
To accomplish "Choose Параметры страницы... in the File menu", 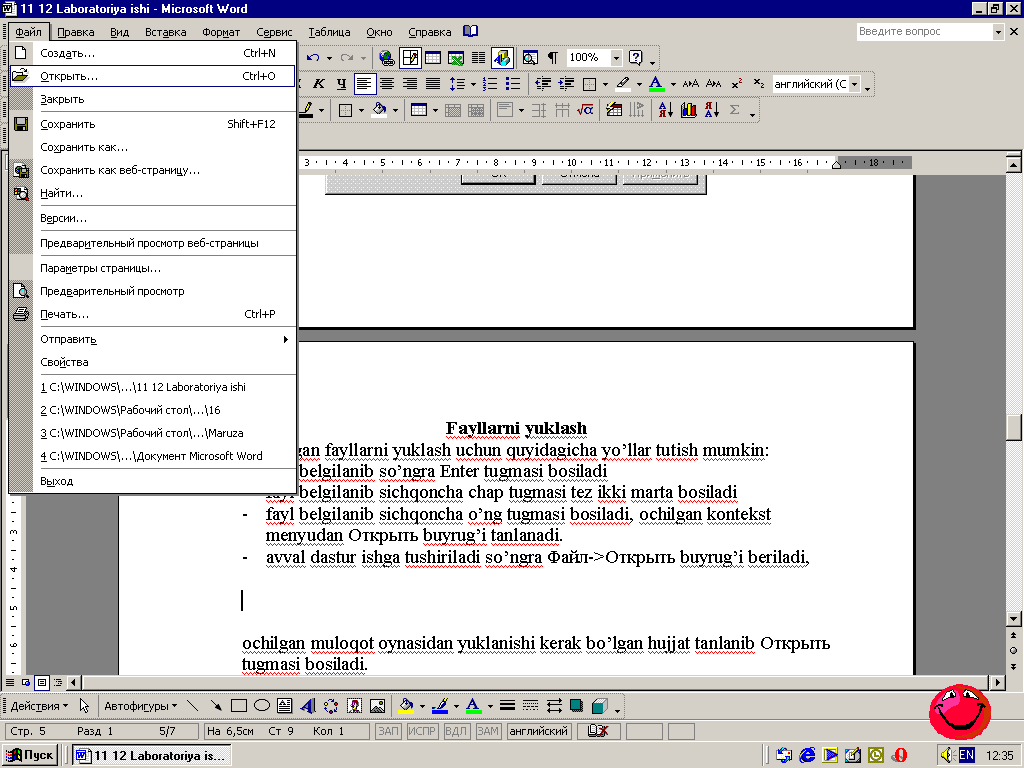I will pos(153,268).
